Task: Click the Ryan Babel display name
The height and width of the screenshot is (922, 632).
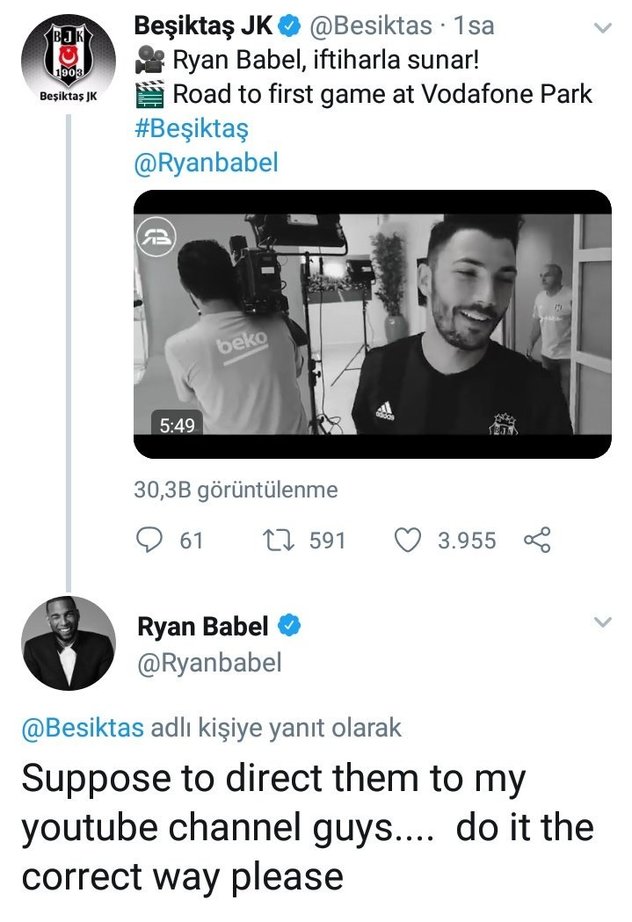Action: click(x=201, y=627)
